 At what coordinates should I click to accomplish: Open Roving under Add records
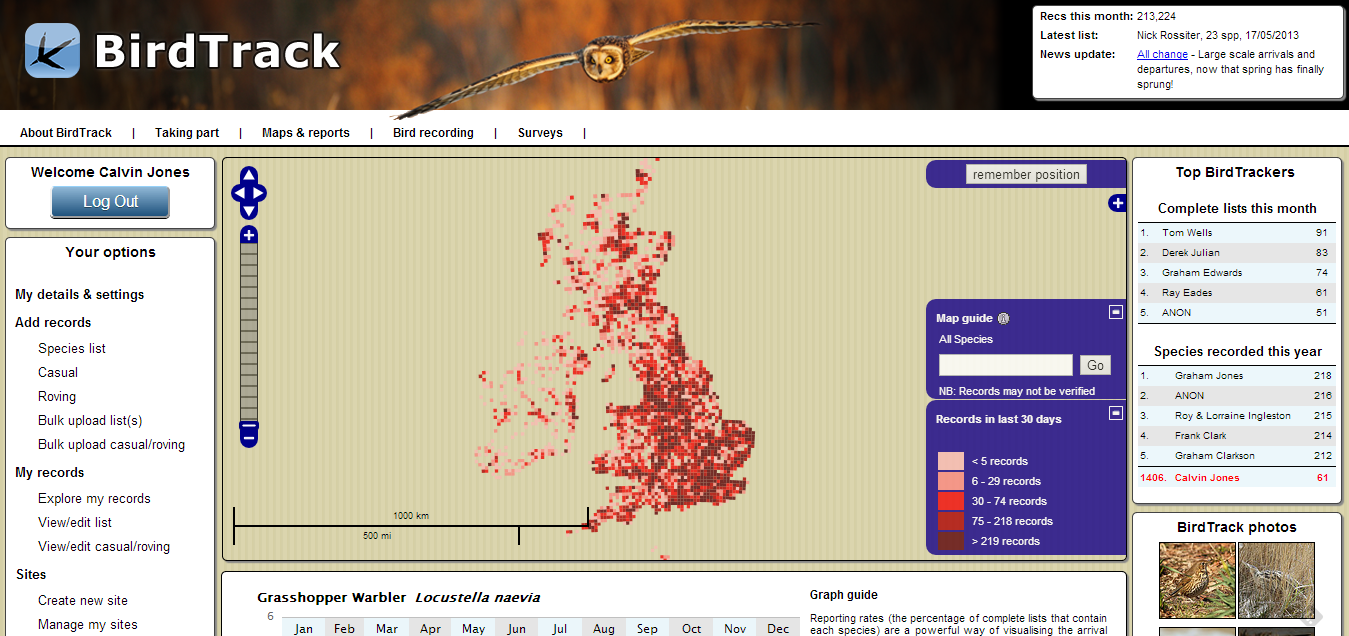[57, 397]
